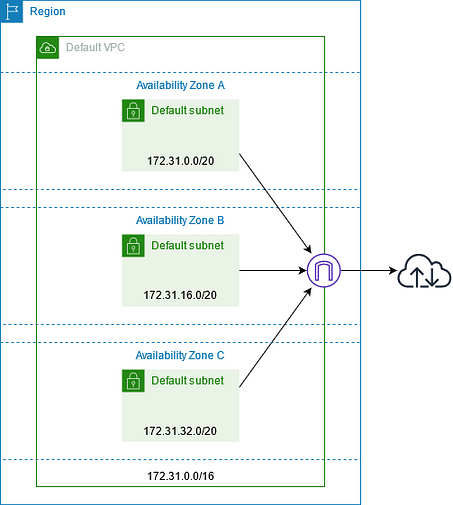Image resolution: width=453 pixels, height=505 pixels.
Task: Click the Region flag icon
Action: (11, 11)
